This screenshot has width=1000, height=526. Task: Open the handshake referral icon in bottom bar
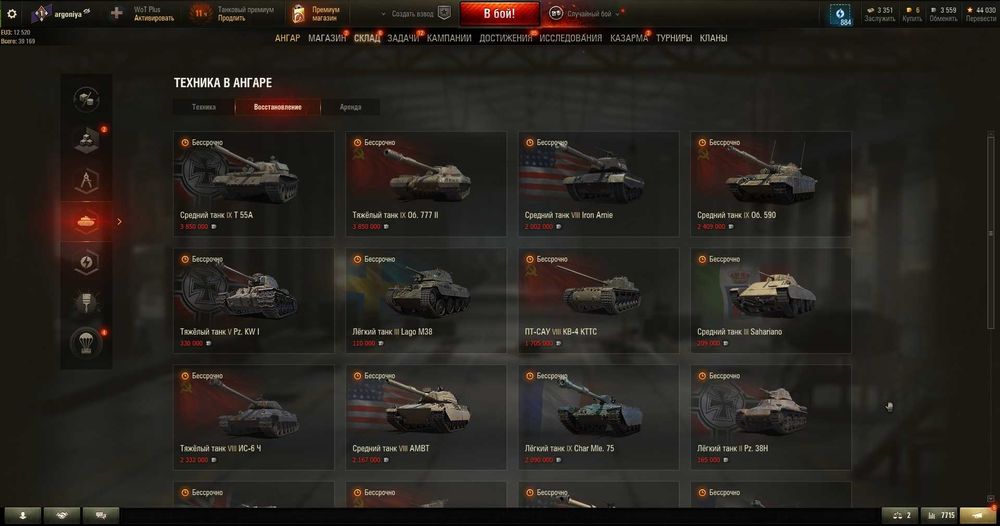[x=62, y=515]
